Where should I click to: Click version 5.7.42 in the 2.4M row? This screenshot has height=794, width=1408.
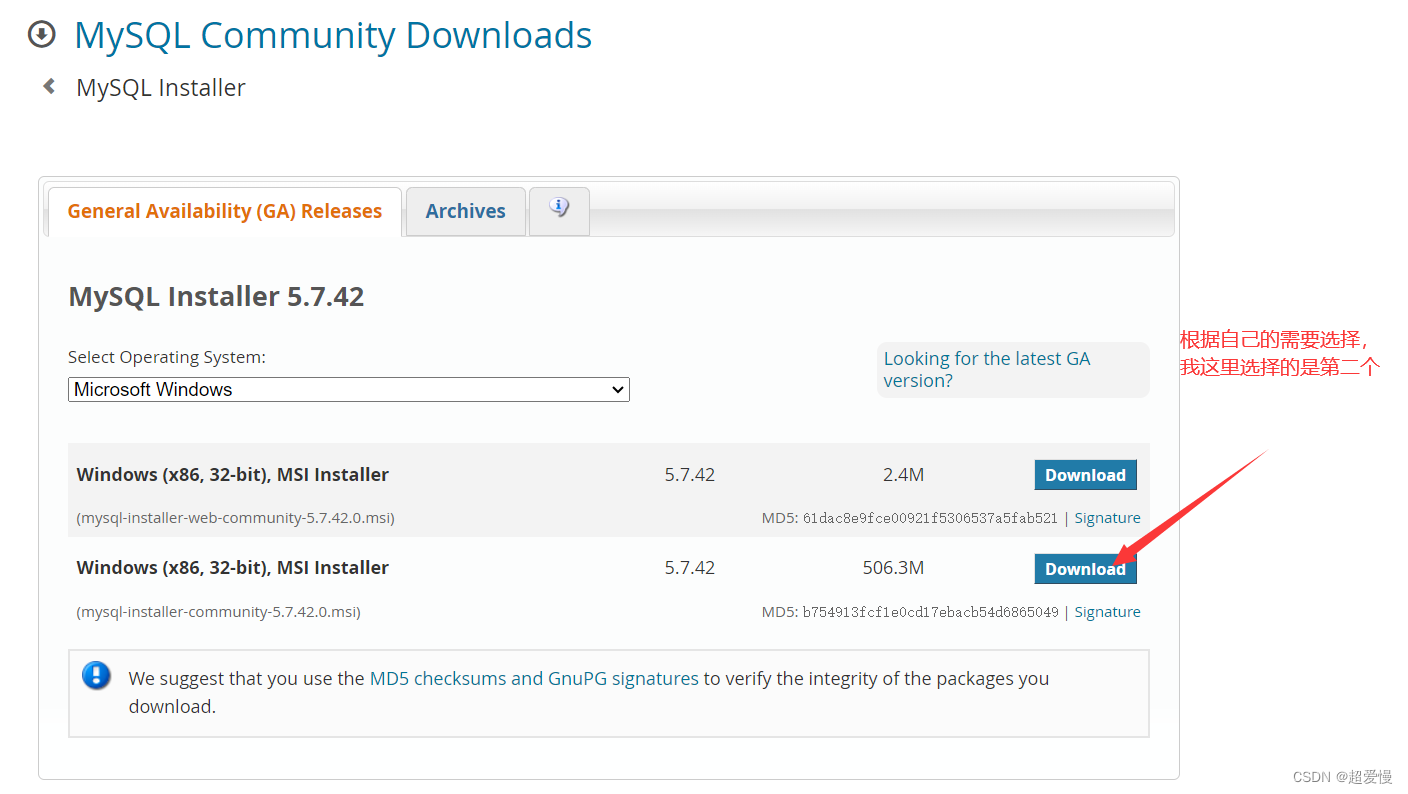pos(690,475)
